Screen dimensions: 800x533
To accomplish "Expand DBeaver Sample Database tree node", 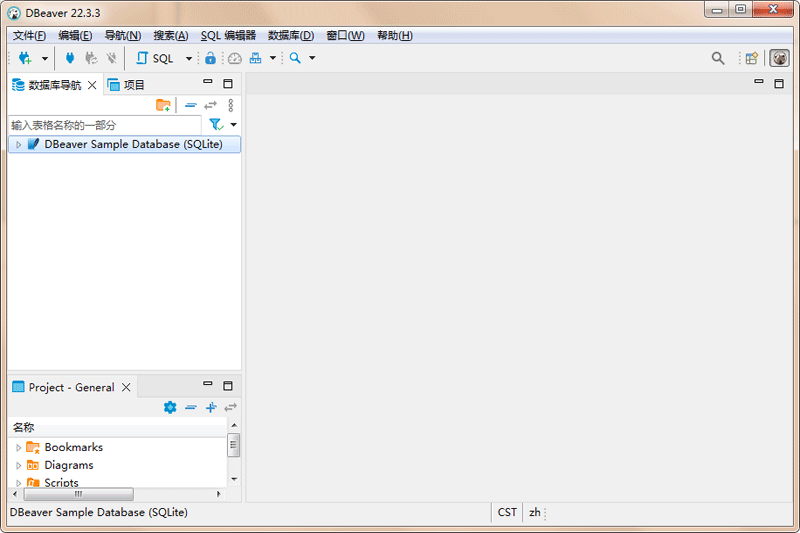I will 18,144.
